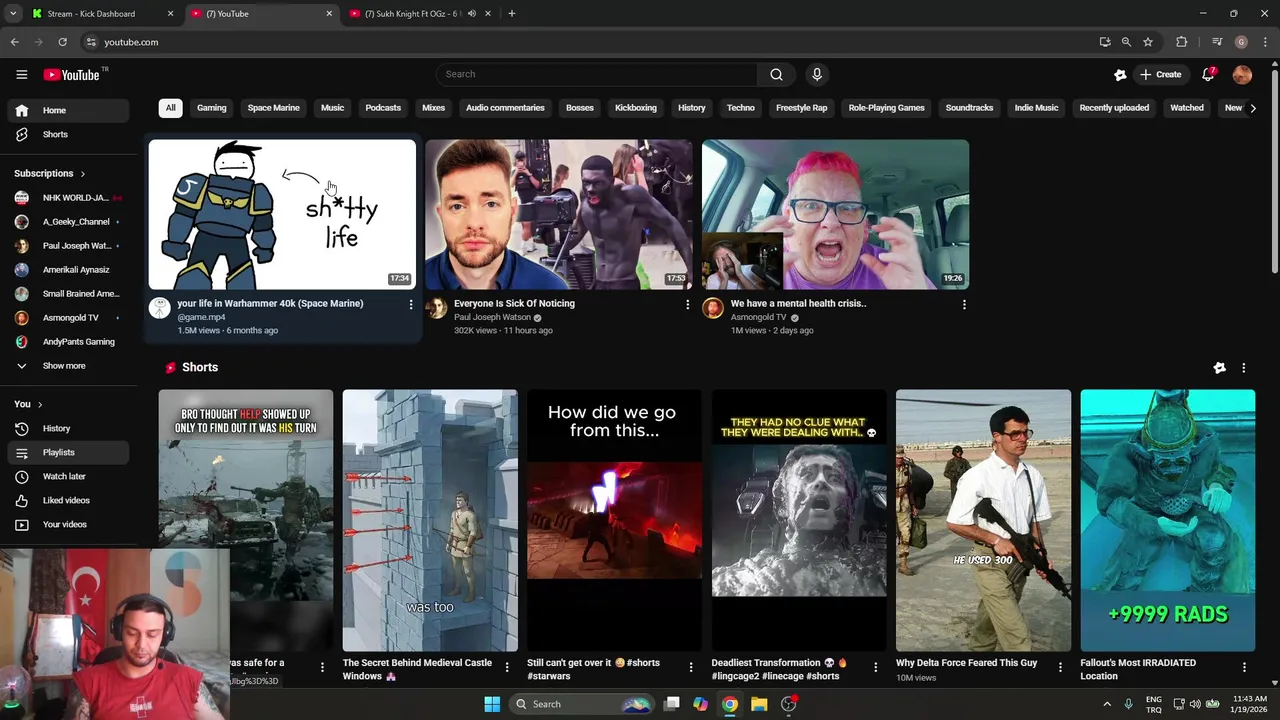Open options for Delta Force short
This screenshot has width=1280, height=720.
click(x=1060, y=667)
